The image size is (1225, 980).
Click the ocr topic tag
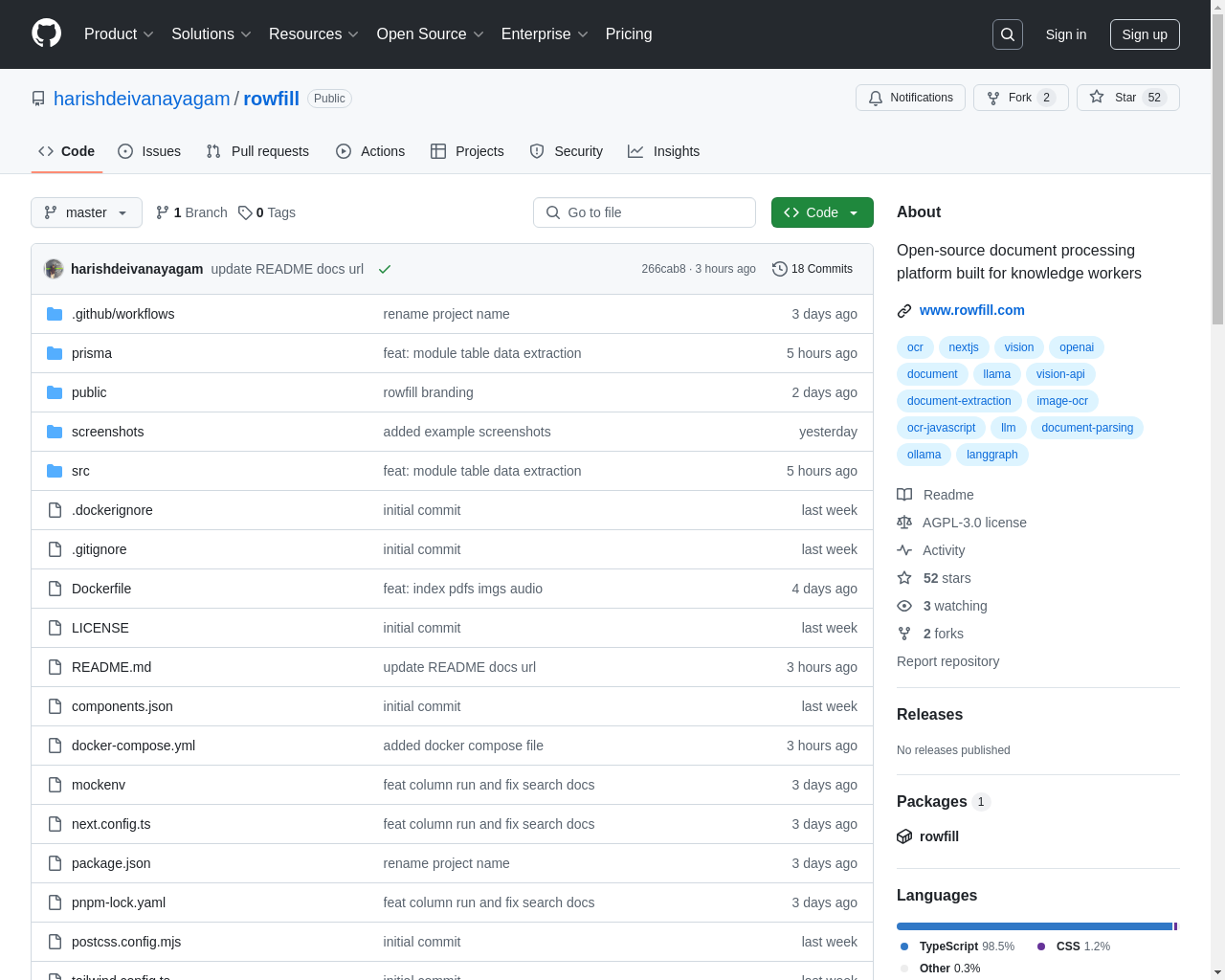point(915,347)
